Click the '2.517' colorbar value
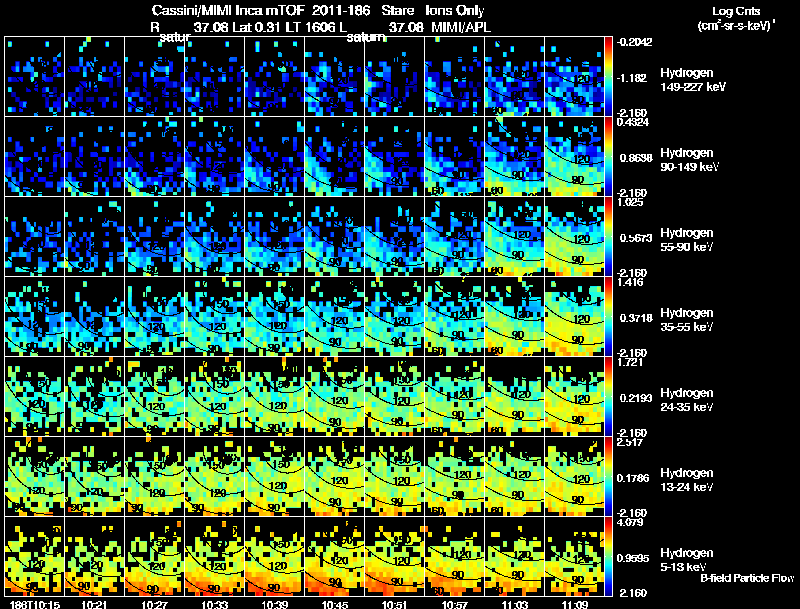The image size is (800, 609). click(630, 442)
